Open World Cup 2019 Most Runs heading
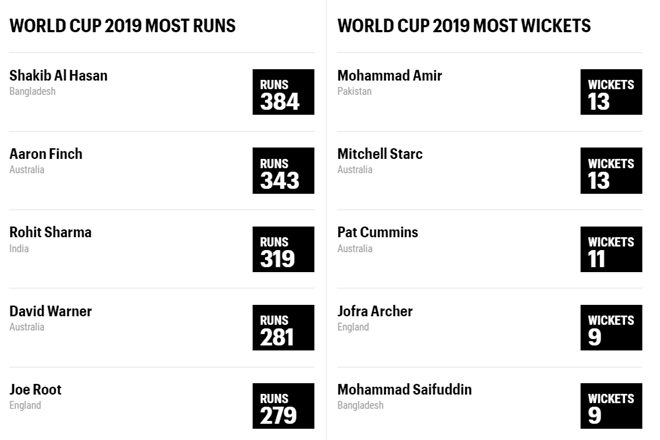 pos(122,26)
